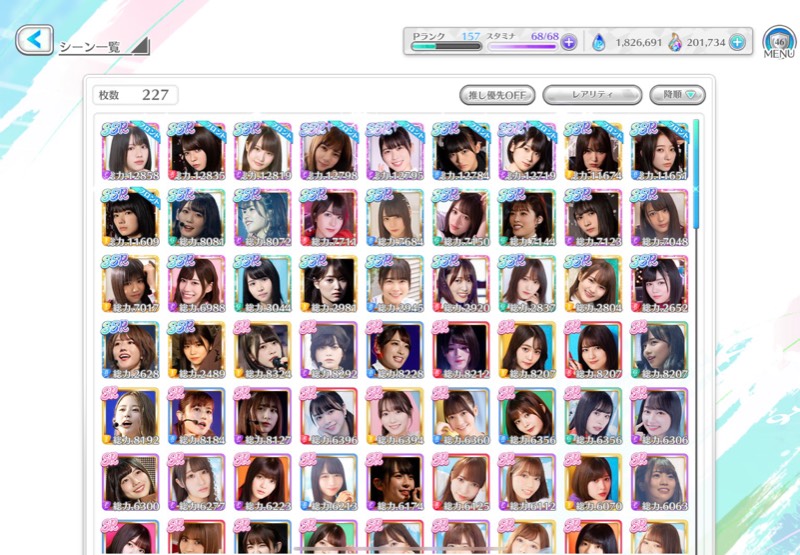This screenshot has width=800, height=555.
Task: Tap the plus icon beside stamina 68/68
Action: pos(568,42)
